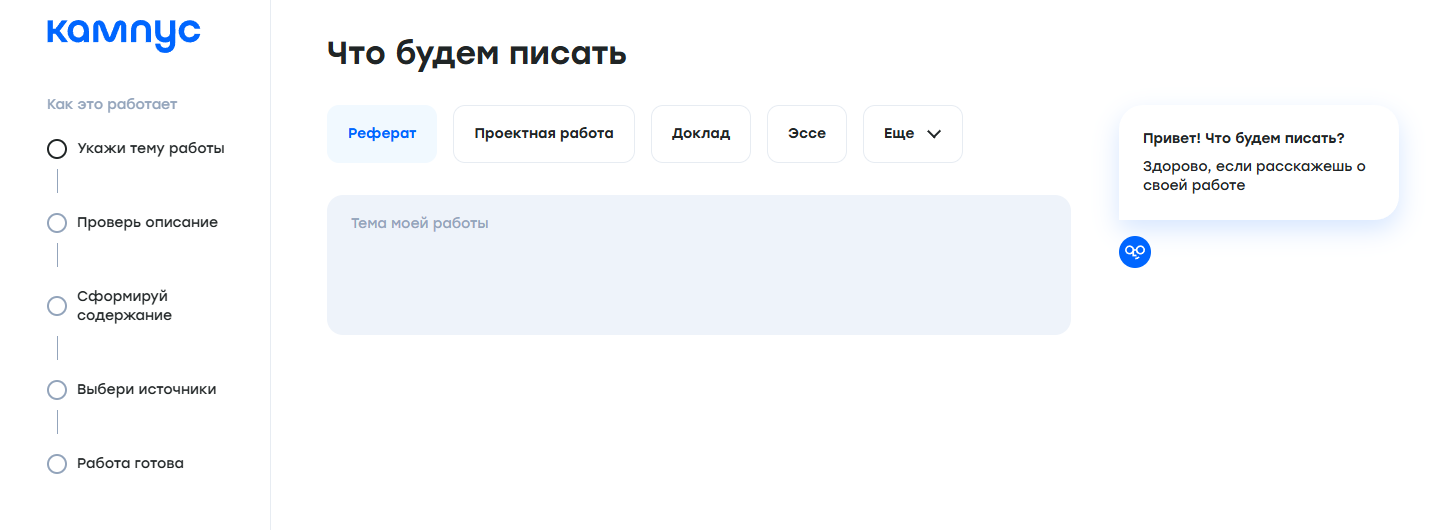This screenshot has width=1430, height=530.
Task: Click the Работа готова label
Action: (x=130, y=463)
